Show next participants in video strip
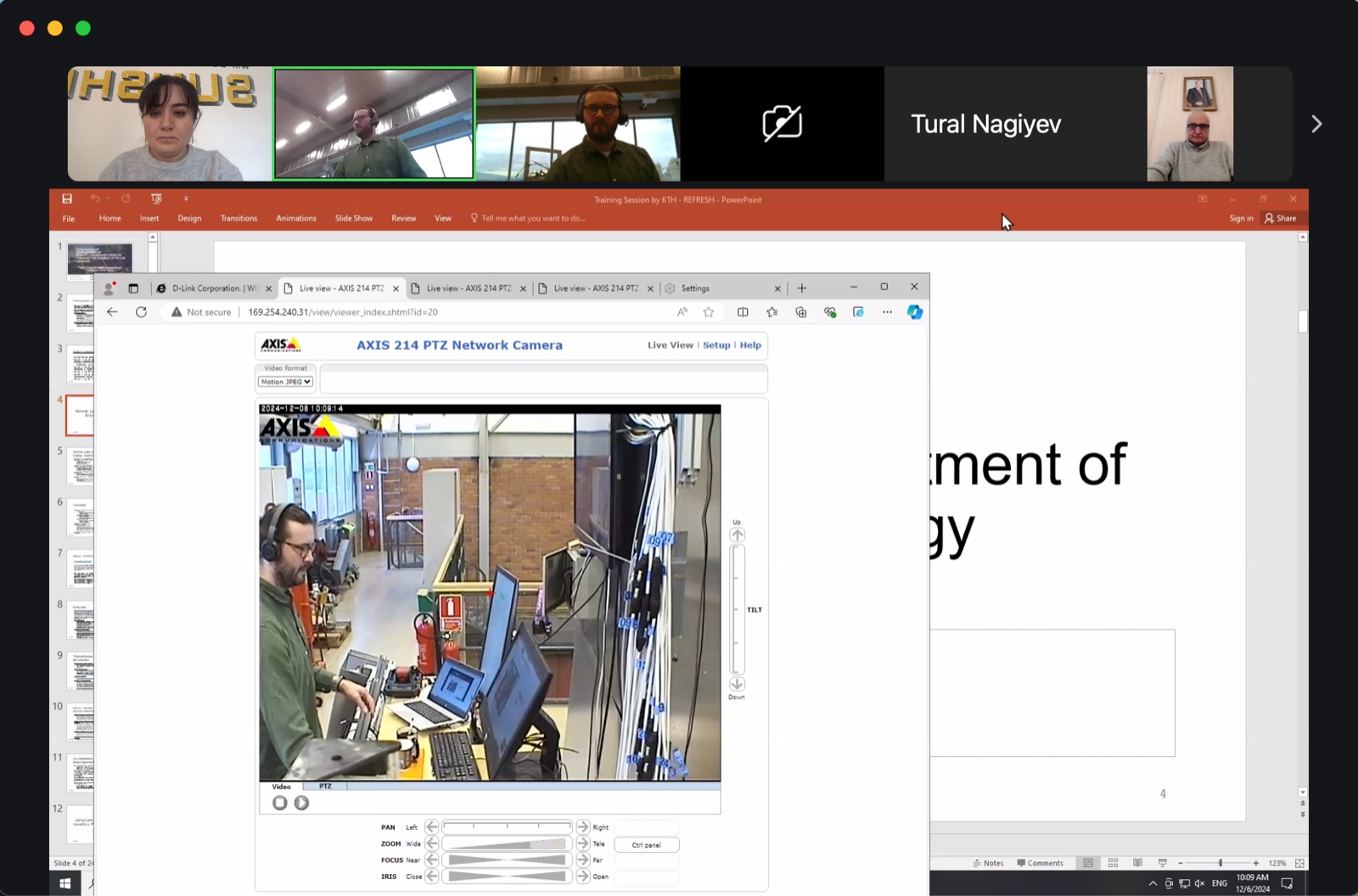 click(x=1316, y=124)
